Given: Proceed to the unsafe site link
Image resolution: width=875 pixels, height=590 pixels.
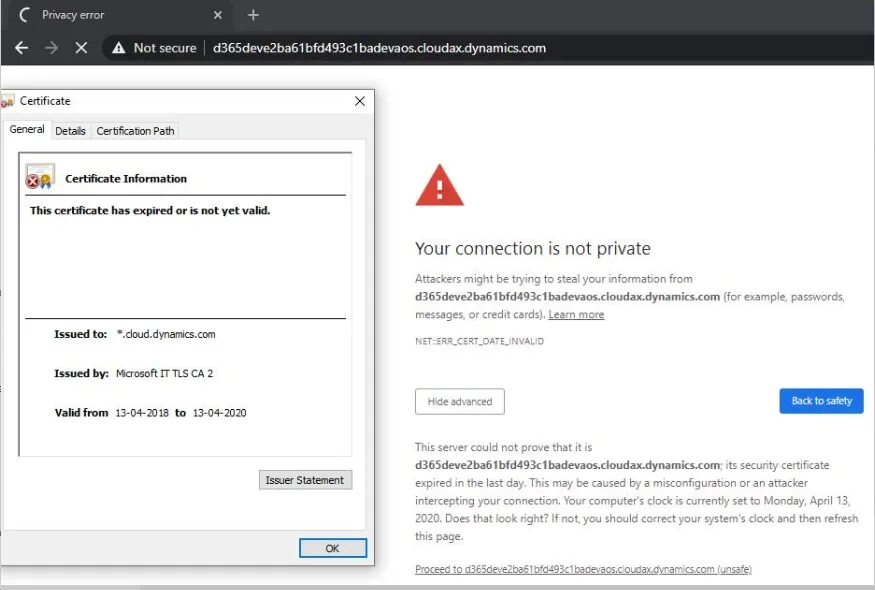Looking at the screenshot, I should pyautogui.click(x=583, y=569).
